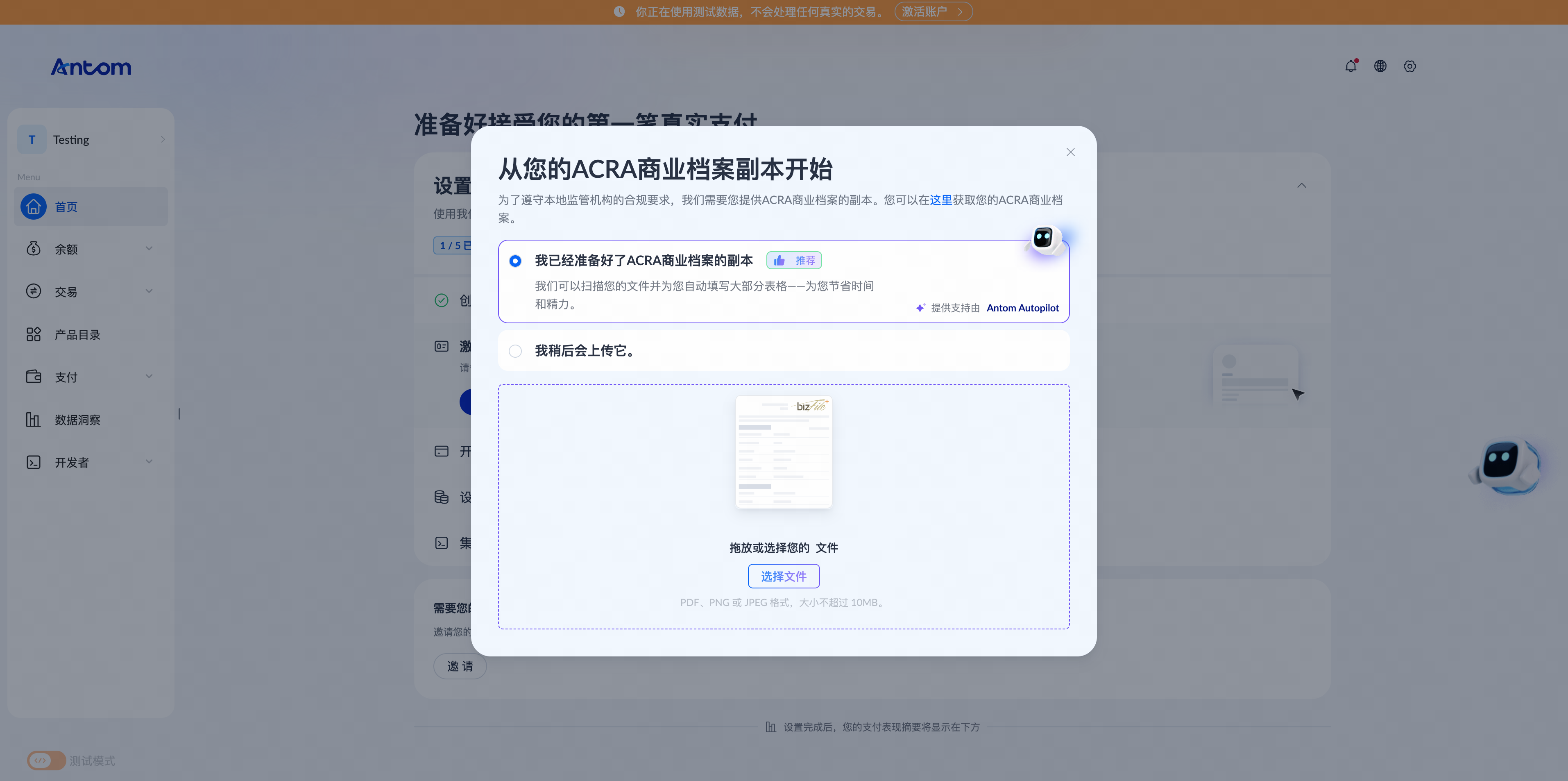Expand the 余额 menu chevron
1568x781 pixels.
tap(149, 248)
